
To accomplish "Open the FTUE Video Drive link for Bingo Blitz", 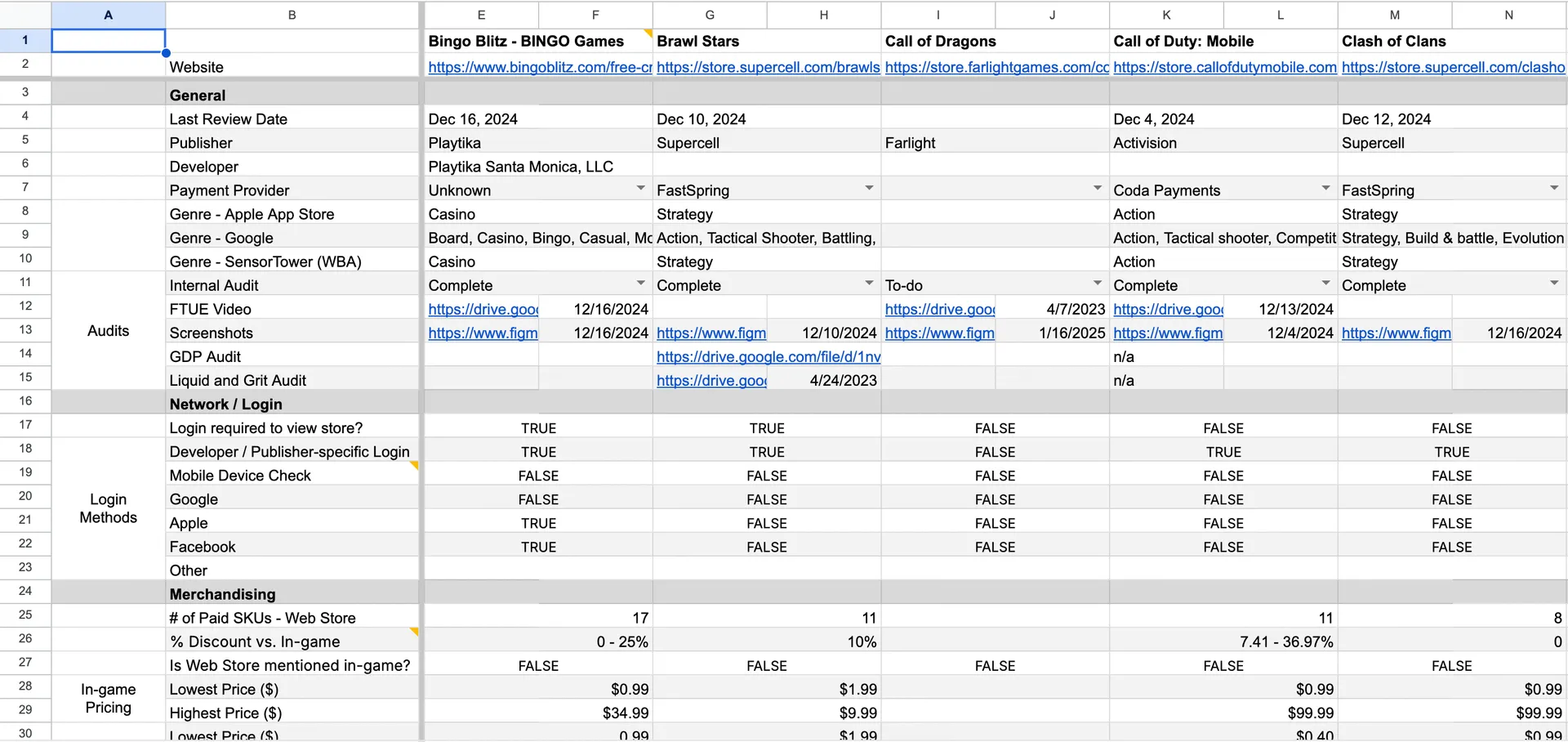I will pyautogui.click(x=483, y=309).
